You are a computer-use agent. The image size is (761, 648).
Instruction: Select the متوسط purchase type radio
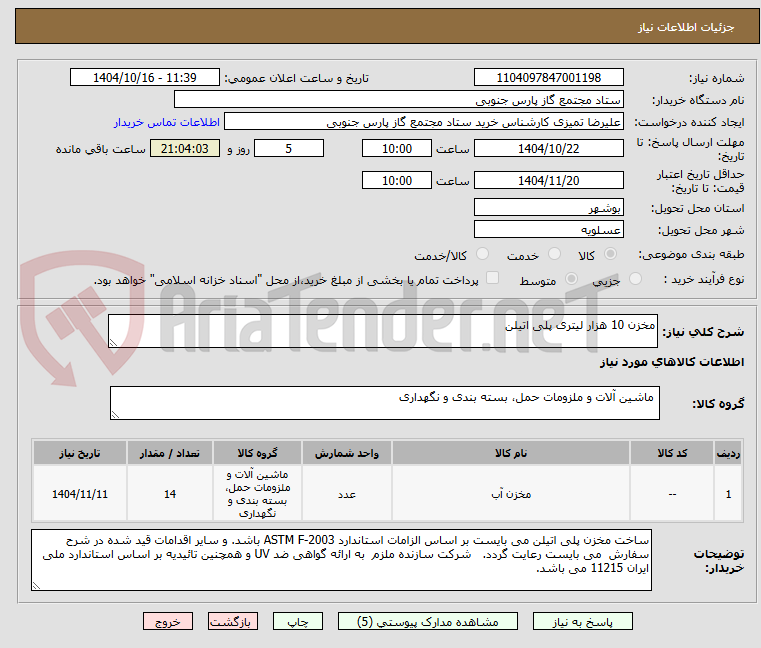pos(571,279)
